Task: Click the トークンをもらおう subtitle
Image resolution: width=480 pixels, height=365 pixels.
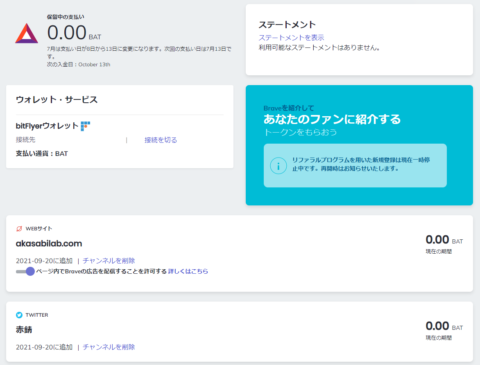Action: tap(300, 132)
